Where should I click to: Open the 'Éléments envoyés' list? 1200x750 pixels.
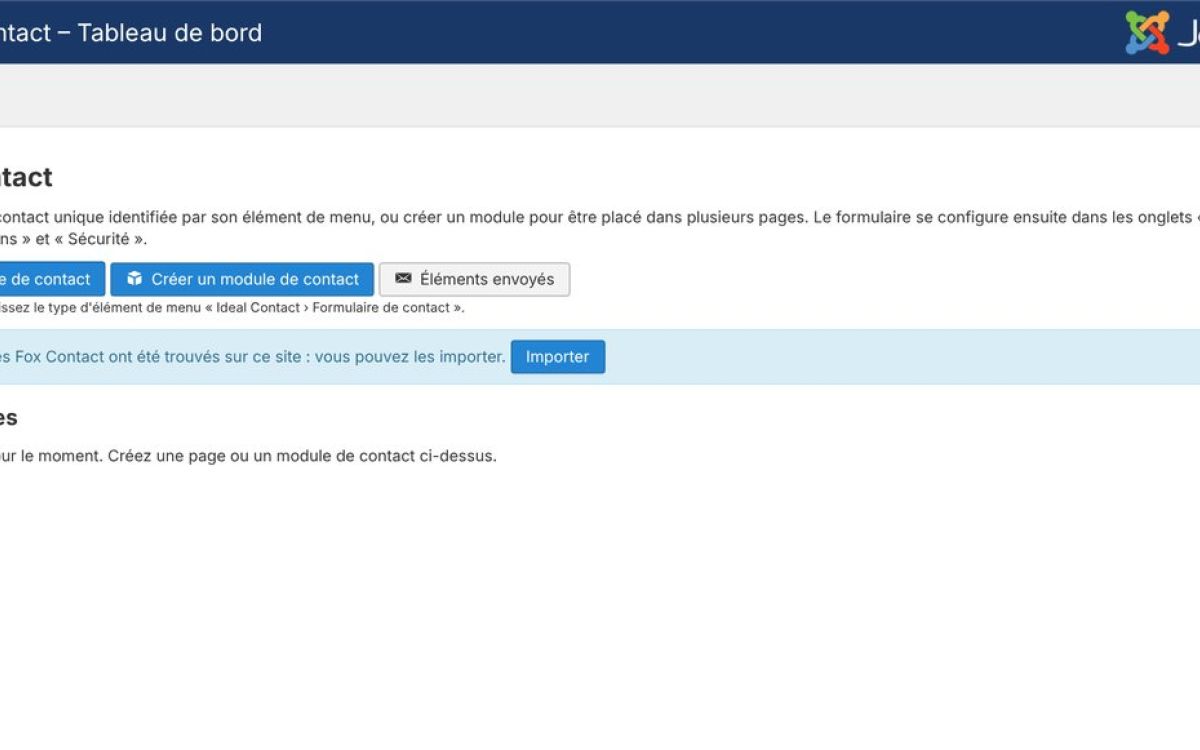[474, 280]
